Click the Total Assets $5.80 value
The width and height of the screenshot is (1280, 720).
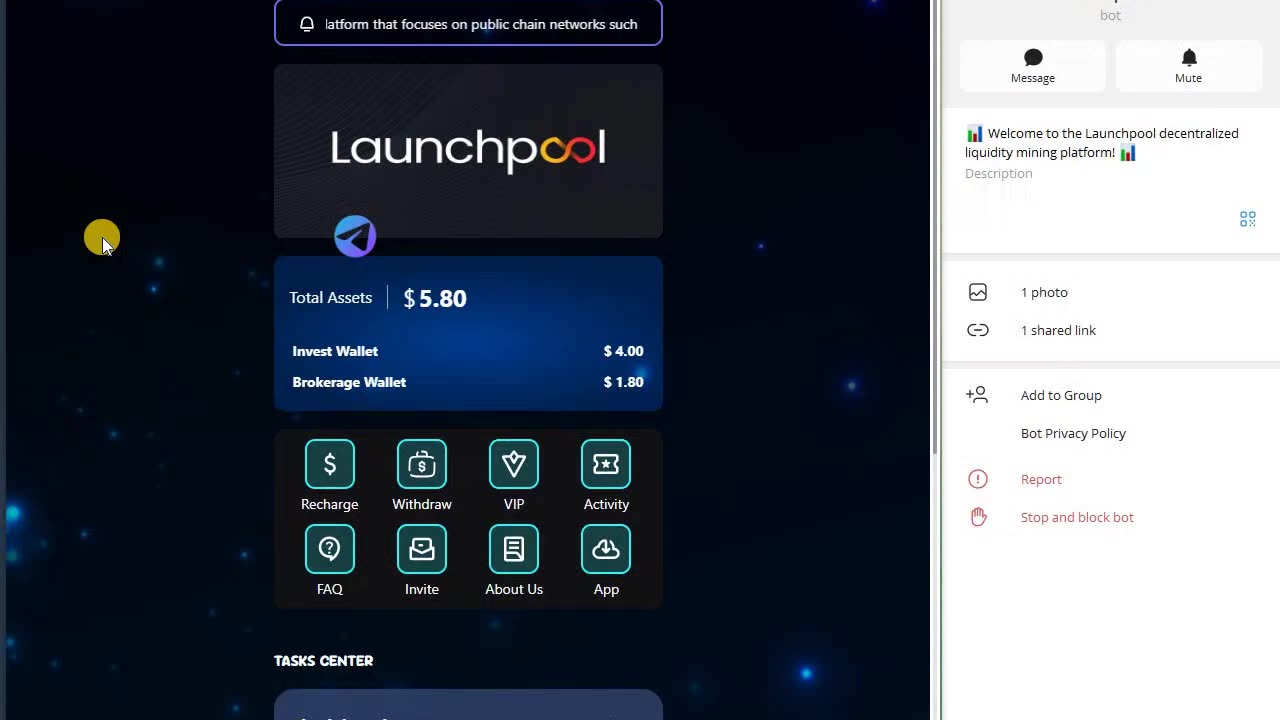pyautogui.click(x=435, y=298)
